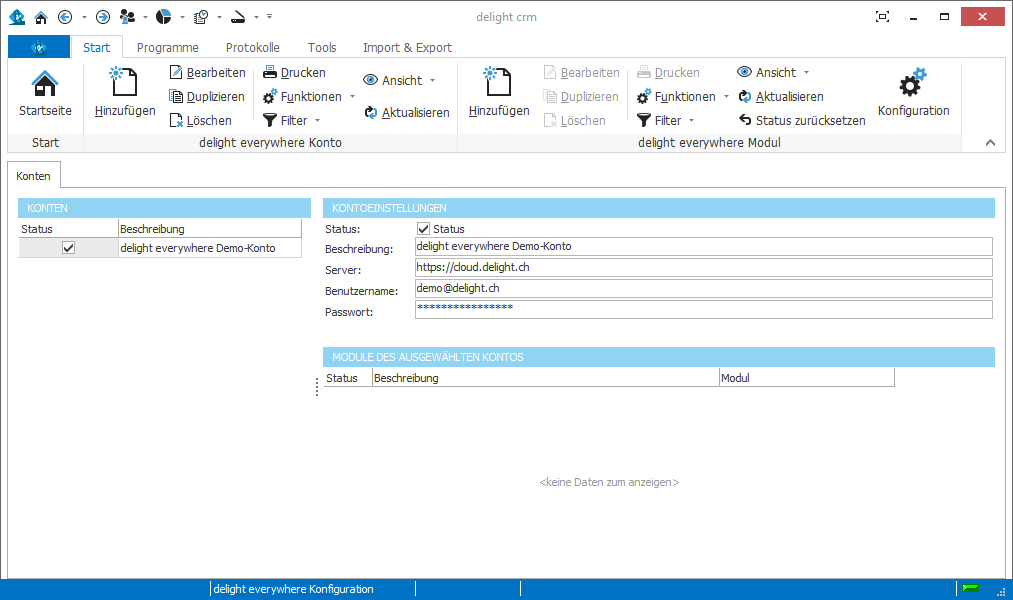Open Filter dropdown in Modul group

(666, 121)
